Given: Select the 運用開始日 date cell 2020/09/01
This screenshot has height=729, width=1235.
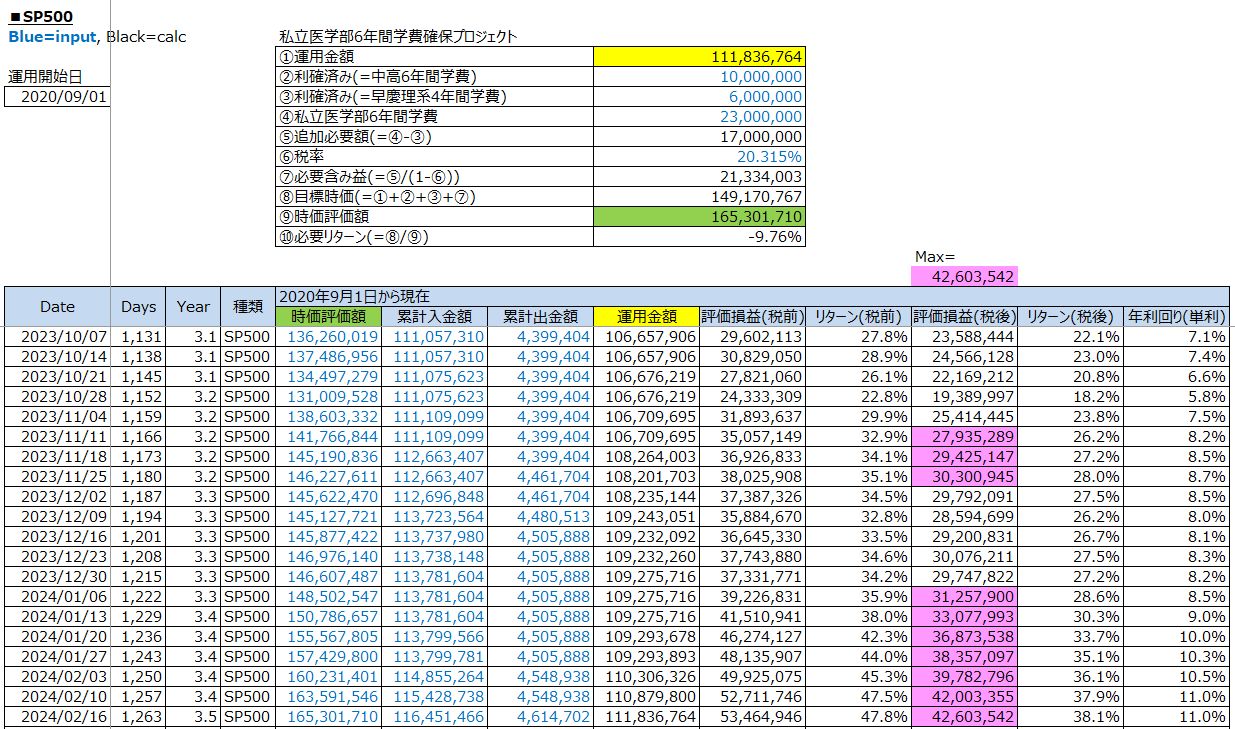Looking at the screenshot, I should click(x=57, y=97).
